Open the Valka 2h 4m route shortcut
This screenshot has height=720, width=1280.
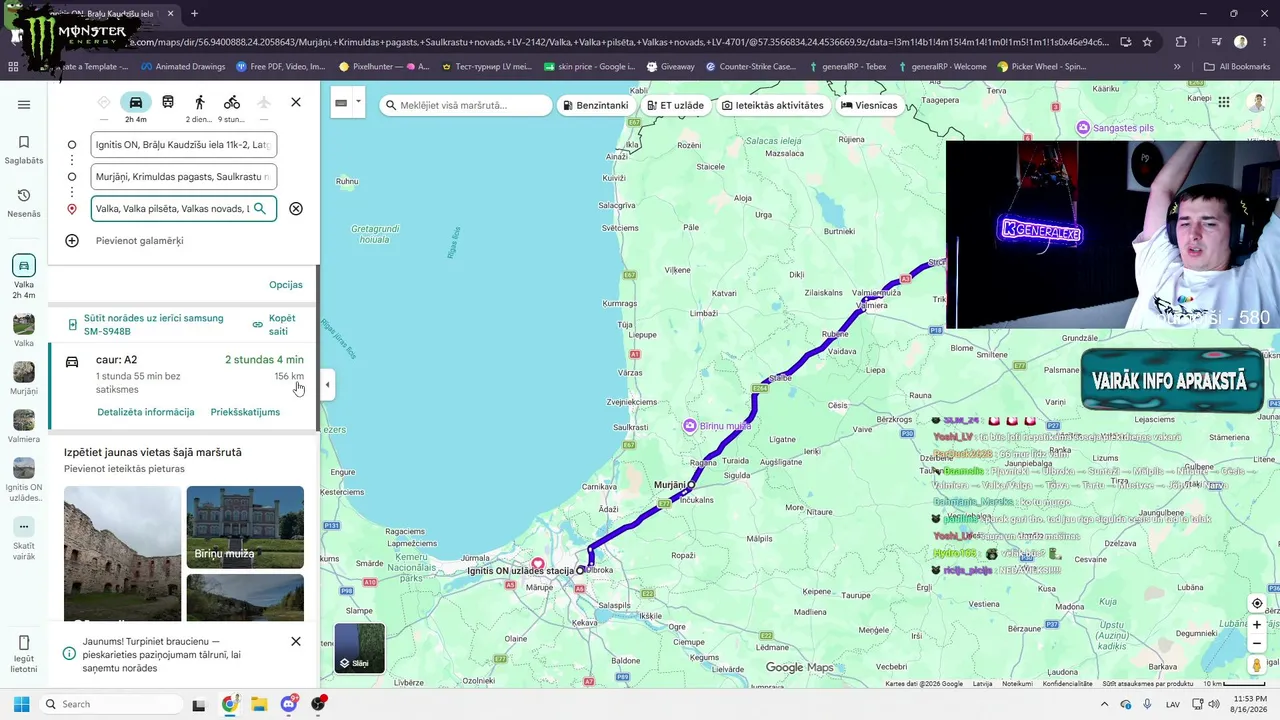[x=24, y=277]
